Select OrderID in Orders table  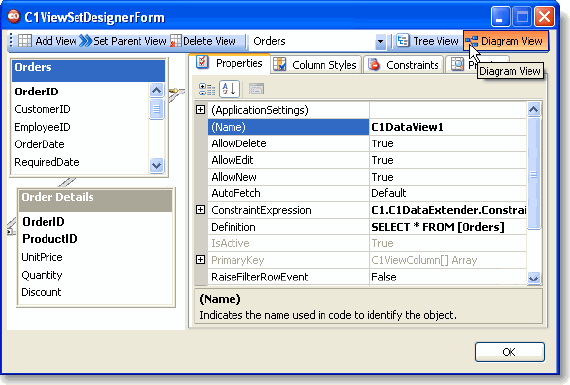pyautogui.click(x=36, y=92)
